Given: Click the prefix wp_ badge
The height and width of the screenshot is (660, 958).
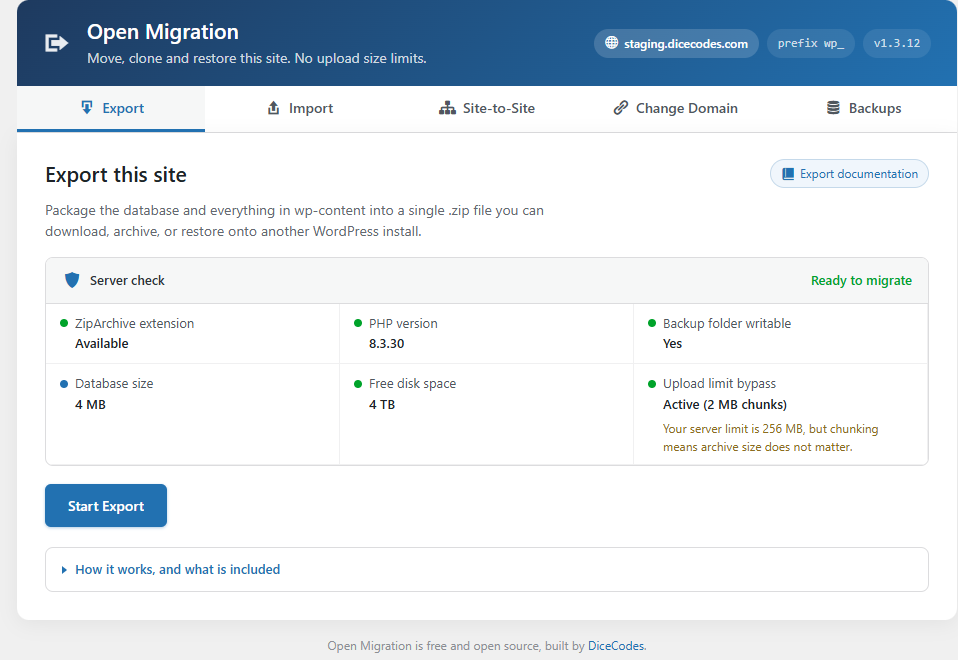Looking at the screenshot, I should tap(811, 43).
